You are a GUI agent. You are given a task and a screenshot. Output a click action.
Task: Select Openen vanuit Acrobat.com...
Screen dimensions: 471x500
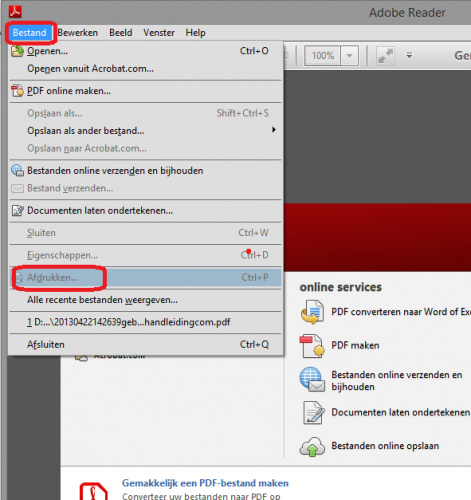point(146,69)
